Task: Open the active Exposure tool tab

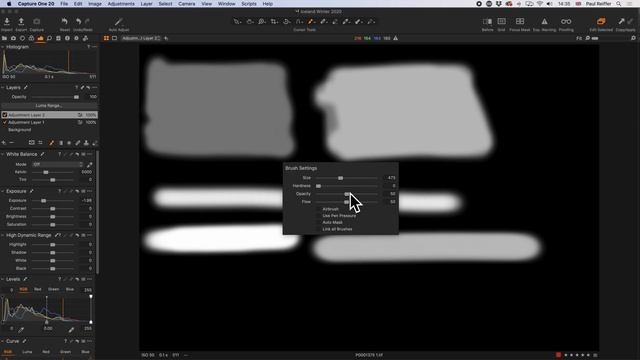Action: (40, 38)
